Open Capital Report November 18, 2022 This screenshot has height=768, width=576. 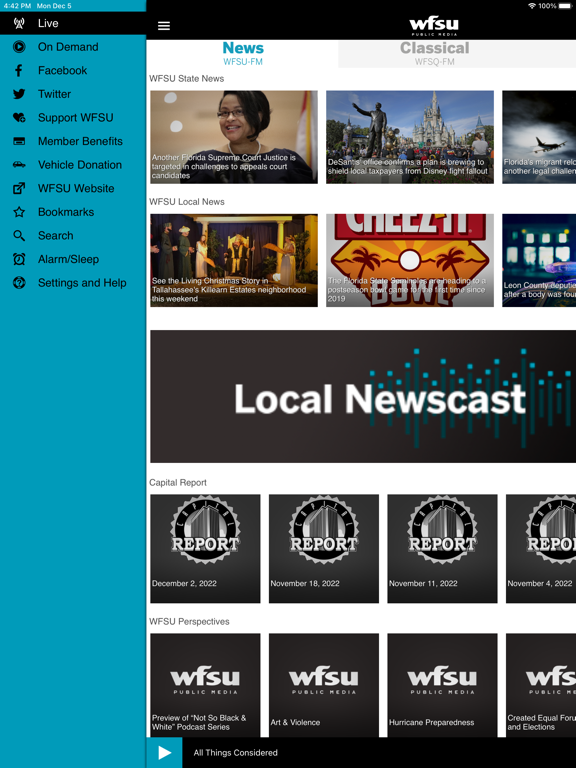(324, 549)
